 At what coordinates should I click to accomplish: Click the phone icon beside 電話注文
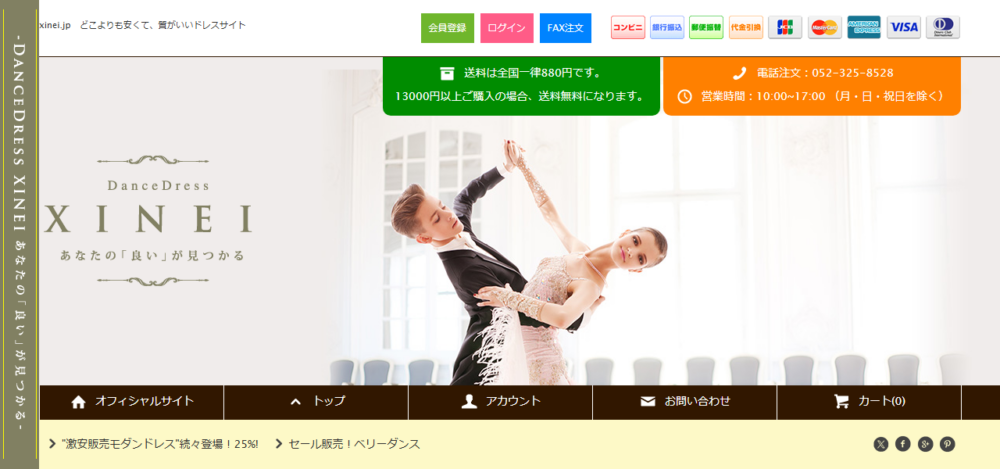739,73
